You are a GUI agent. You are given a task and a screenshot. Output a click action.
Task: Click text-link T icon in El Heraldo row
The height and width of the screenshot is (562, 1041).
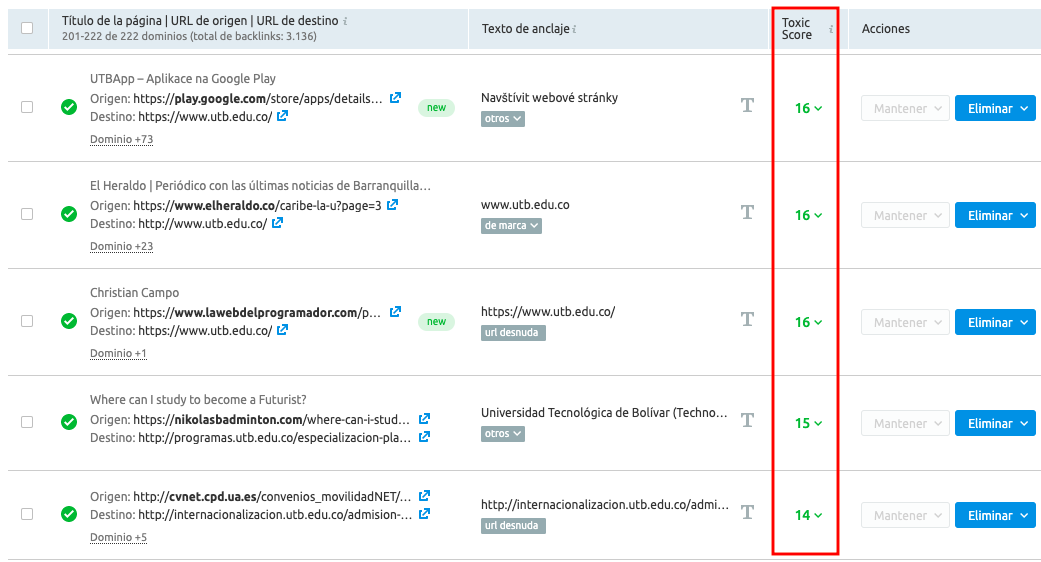748,212
